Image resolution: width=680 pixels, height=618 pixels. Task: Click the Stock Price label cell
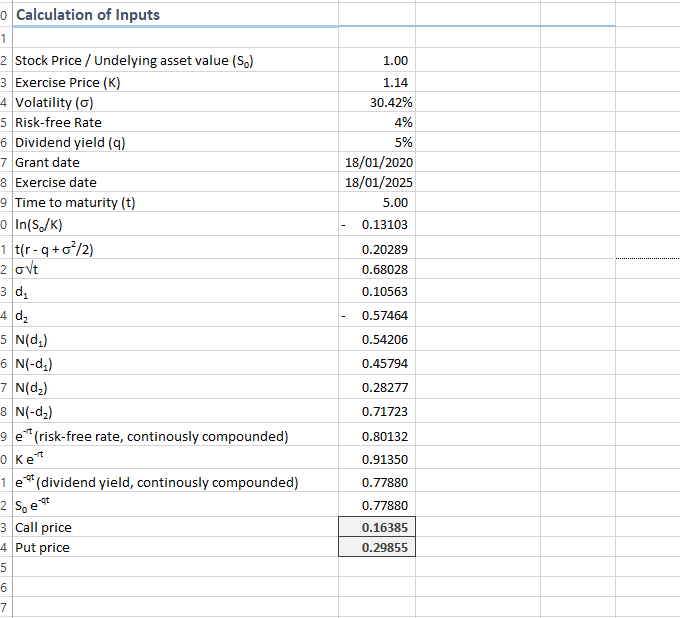176,60
